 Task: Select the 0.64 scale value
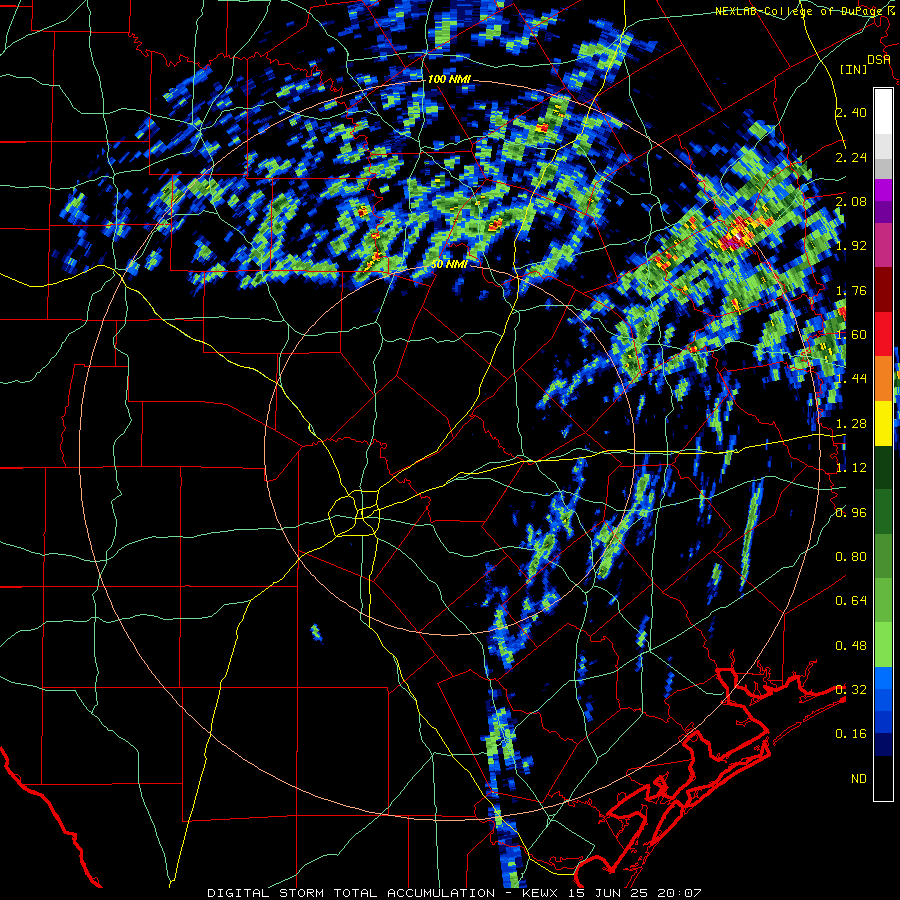[851, 601]
